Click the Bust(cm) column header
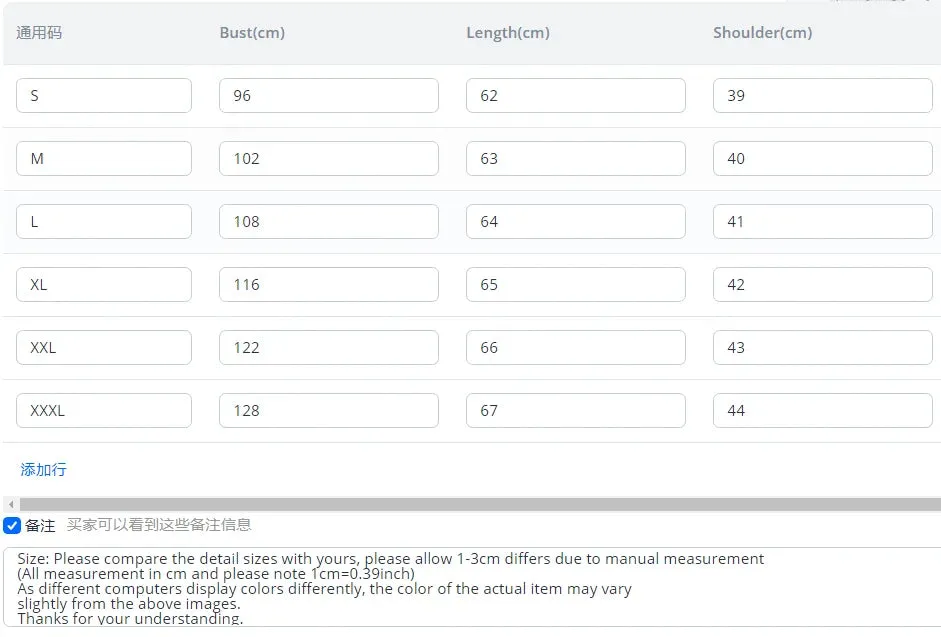941x637 pixels. [x=252, y=32]
